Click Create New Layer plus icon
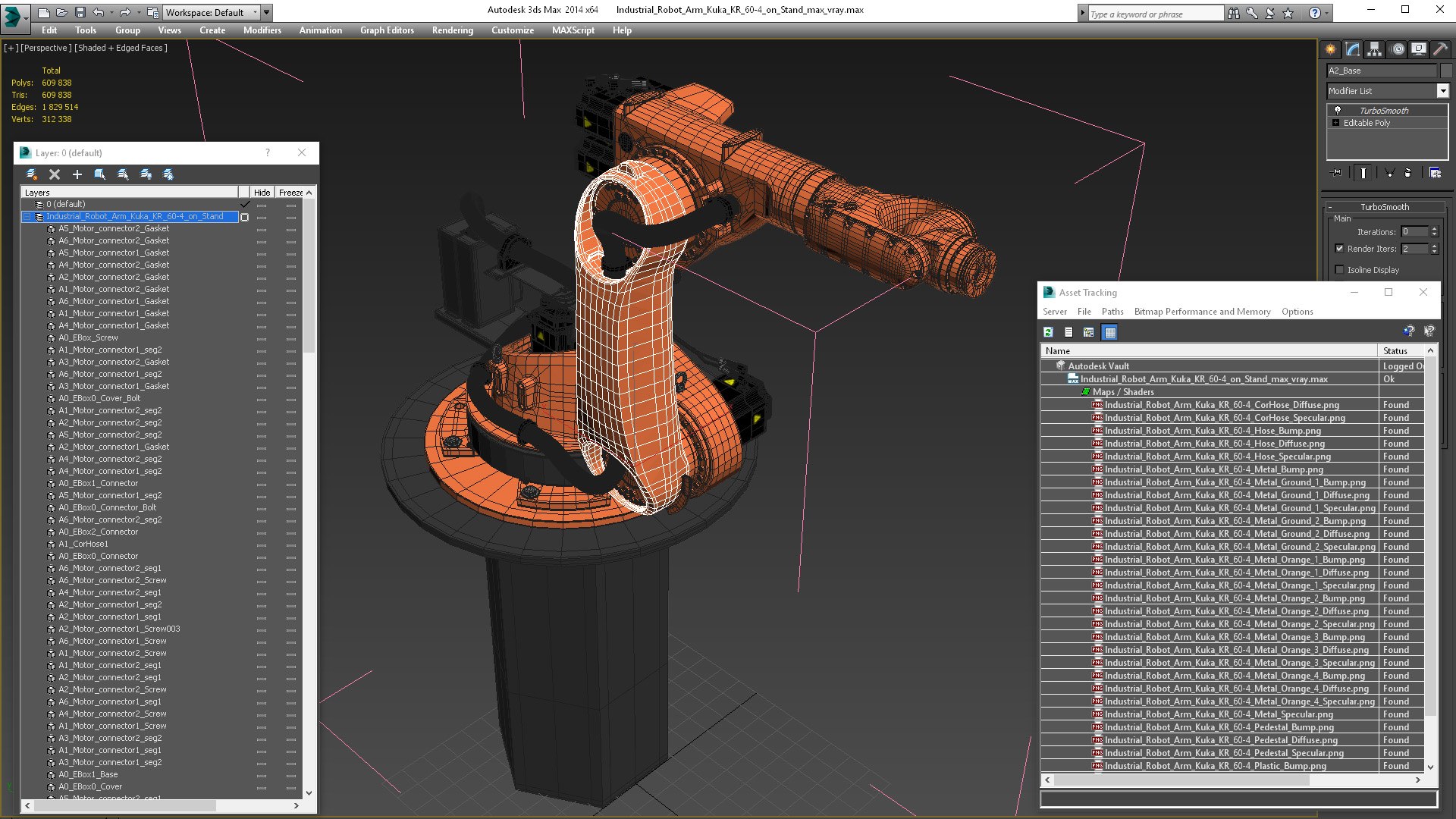The image size is (1456, 819). 77,174
